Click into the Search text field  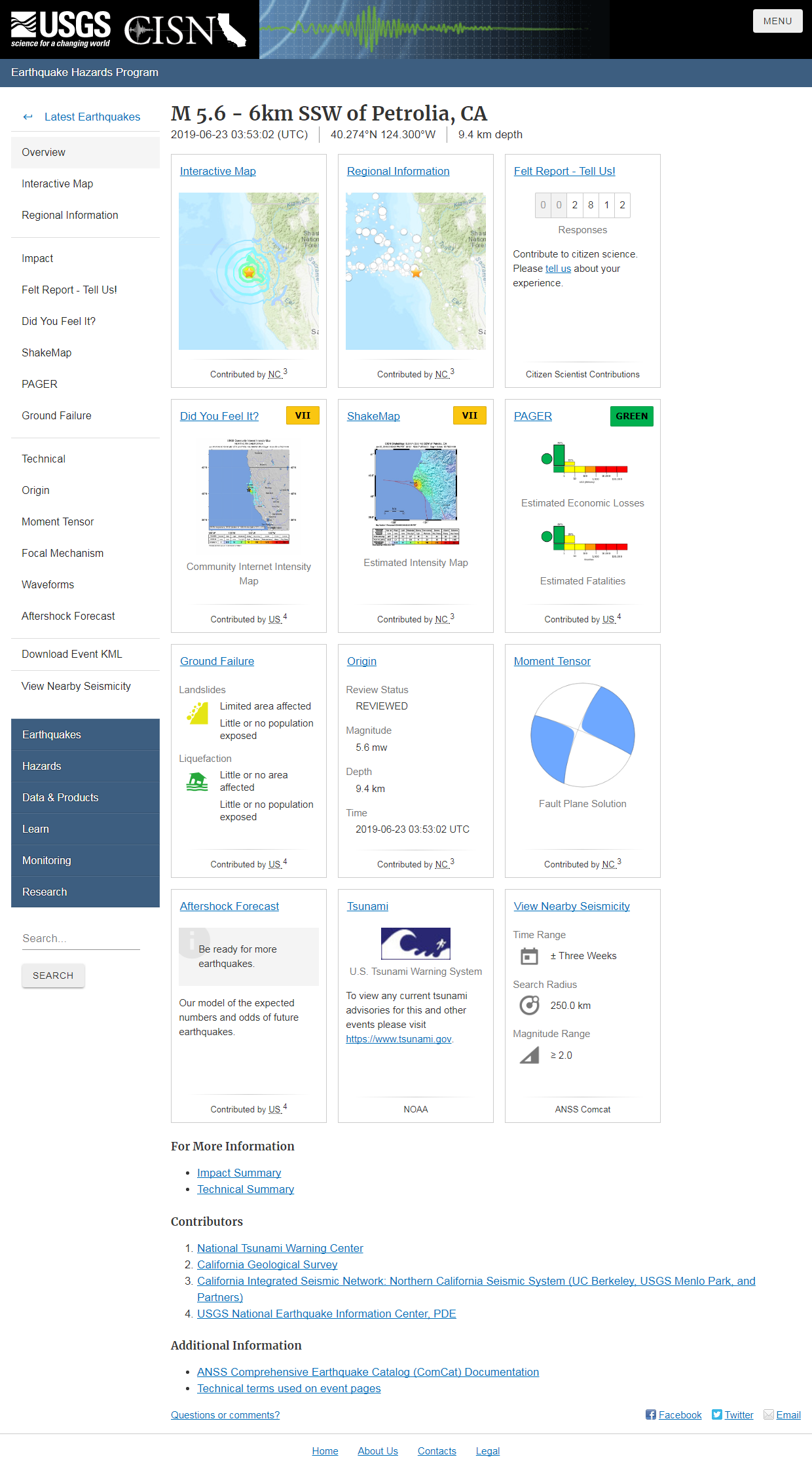tap(81, 939)
